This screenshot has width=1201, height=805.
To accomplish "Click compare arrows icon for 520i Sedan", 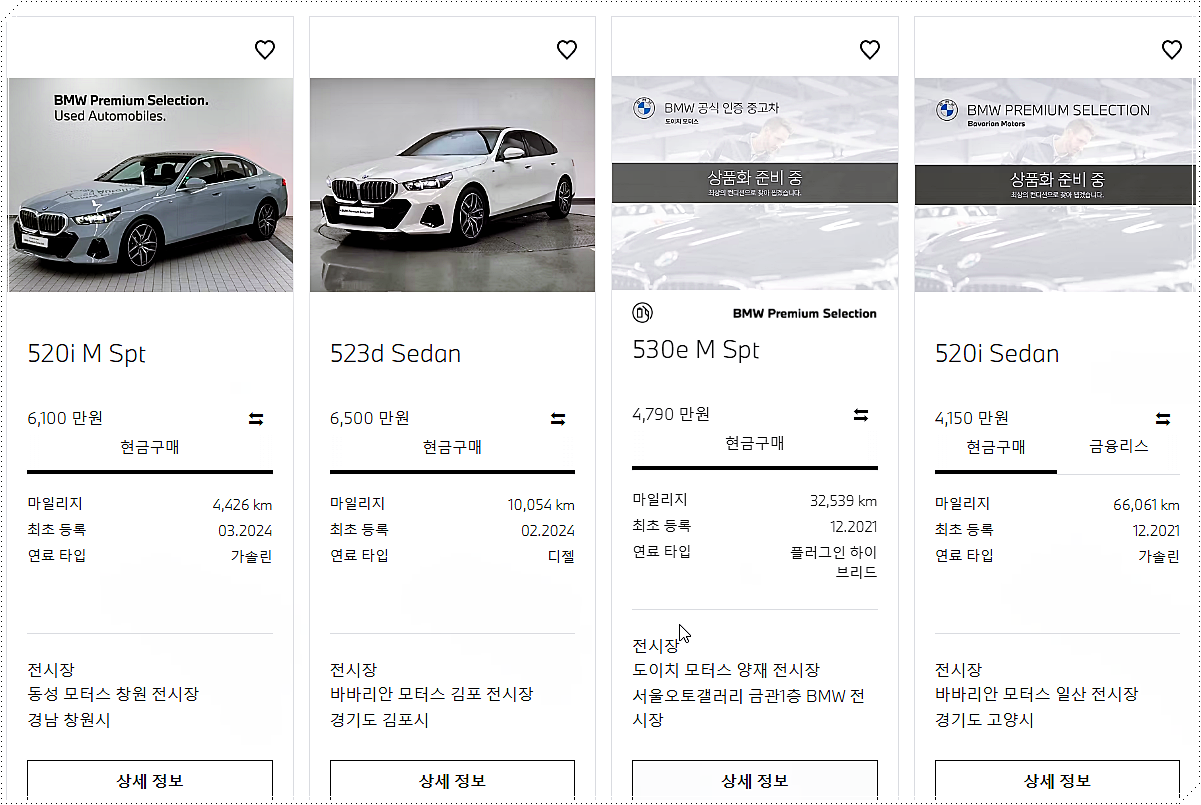I will click(x=1163, y=419).
